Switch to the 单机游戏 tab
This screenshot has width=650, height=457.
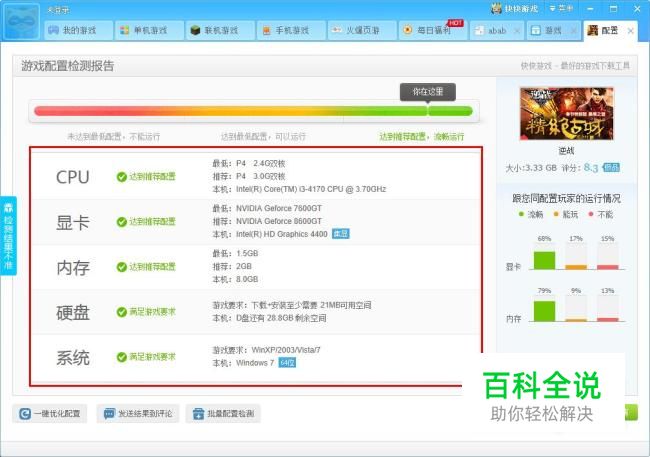pos(149,30)
